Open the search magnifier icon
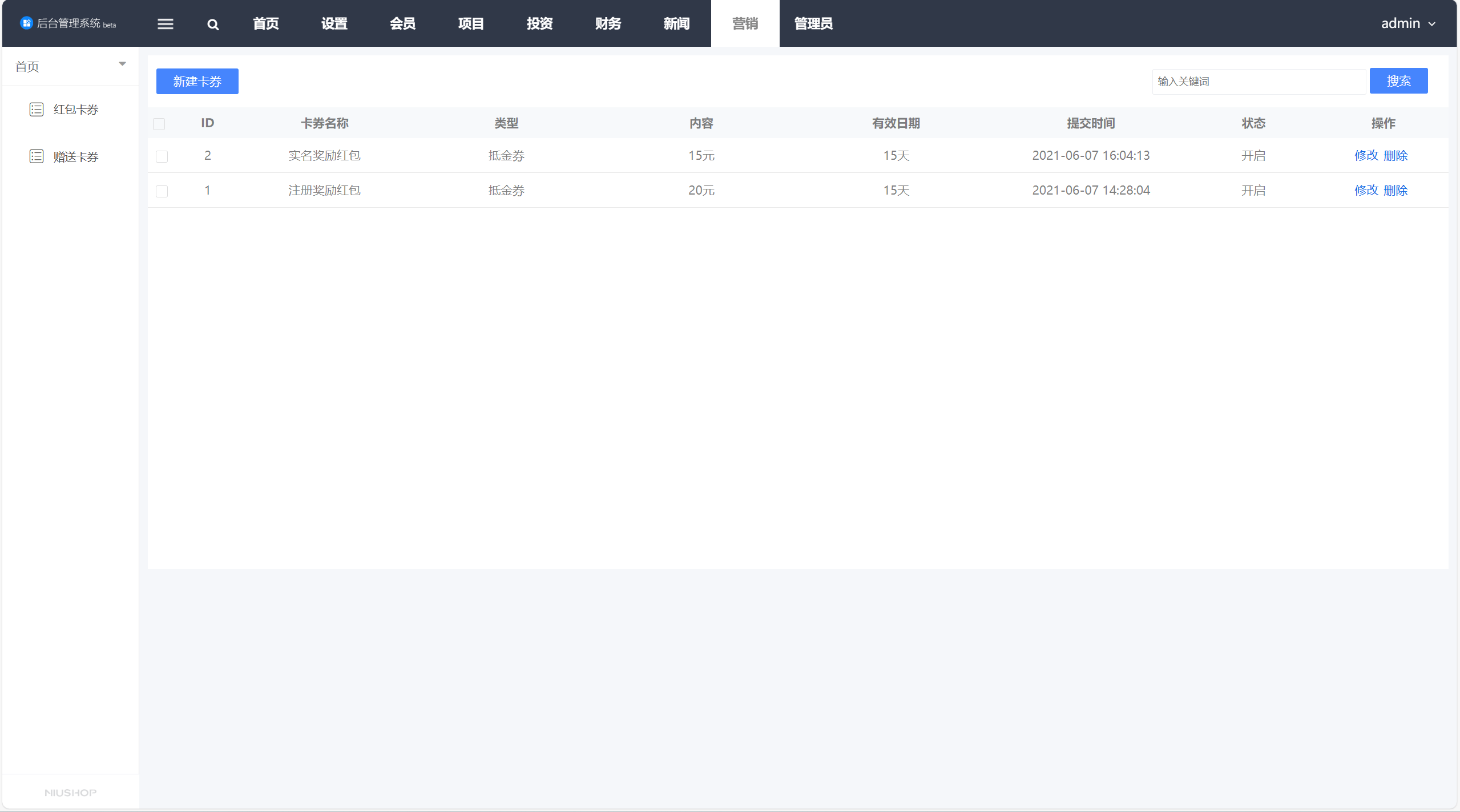This screenshot has width=1460, height=812. tap(213, 25)
